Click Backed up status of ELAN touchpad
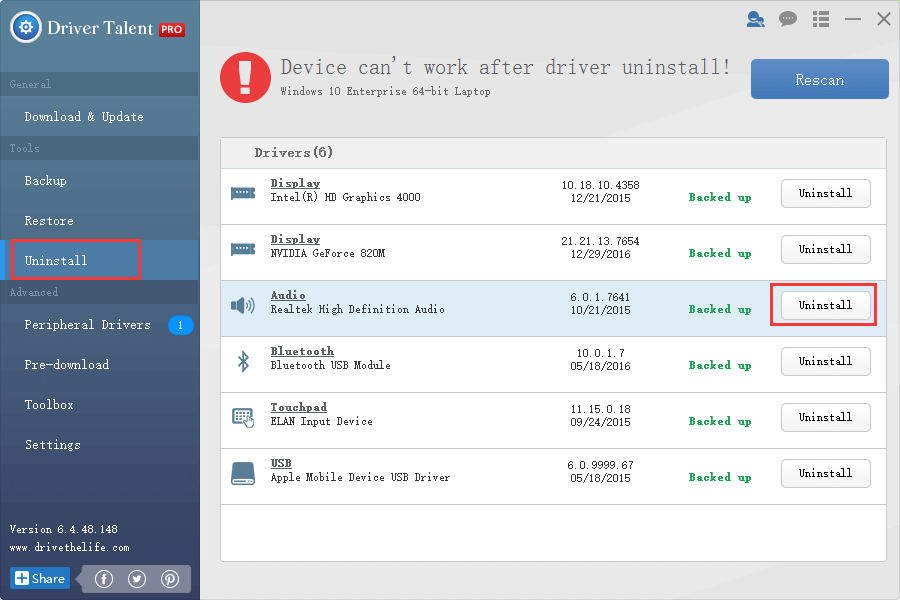Screen dimensions: 900x600 [720, 421]
